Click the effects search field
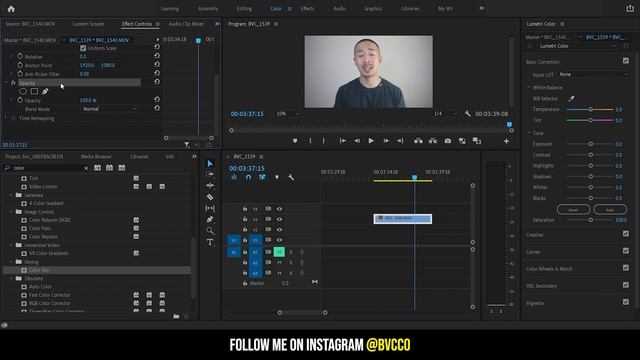Image resolution: width=640 pixels, height=360 pixels. point(47,168)
